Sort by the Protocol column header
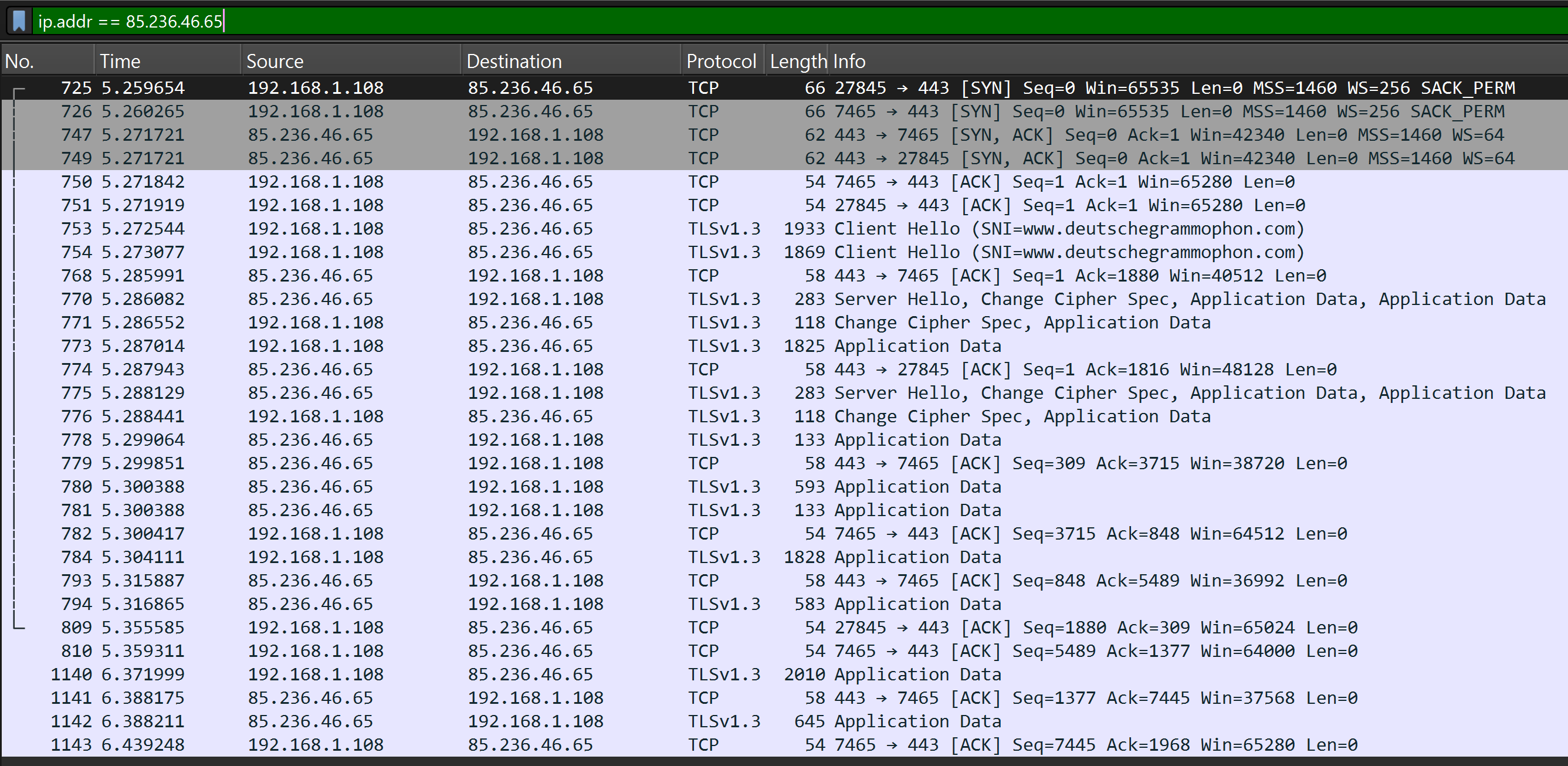Image resolution: width=1568 pixels, height=766 pixels. click(x=722, y=62)
